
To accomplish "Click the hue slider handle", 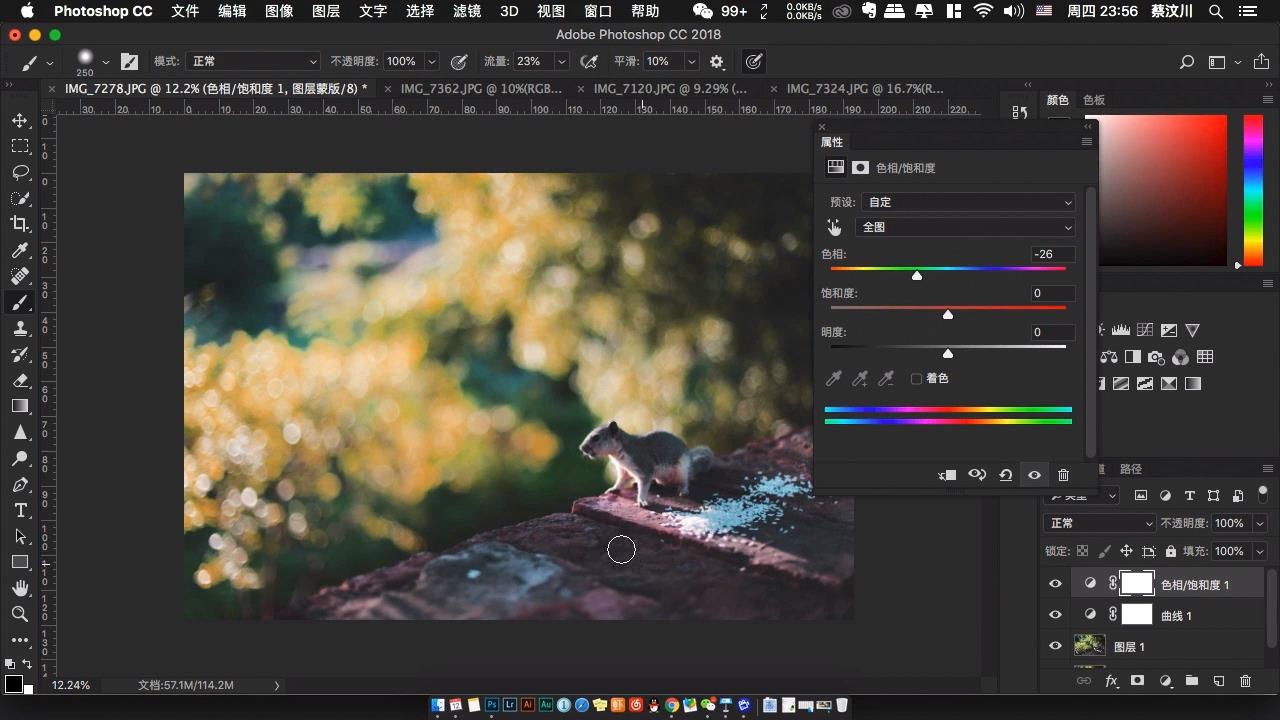I will (917, 275).
